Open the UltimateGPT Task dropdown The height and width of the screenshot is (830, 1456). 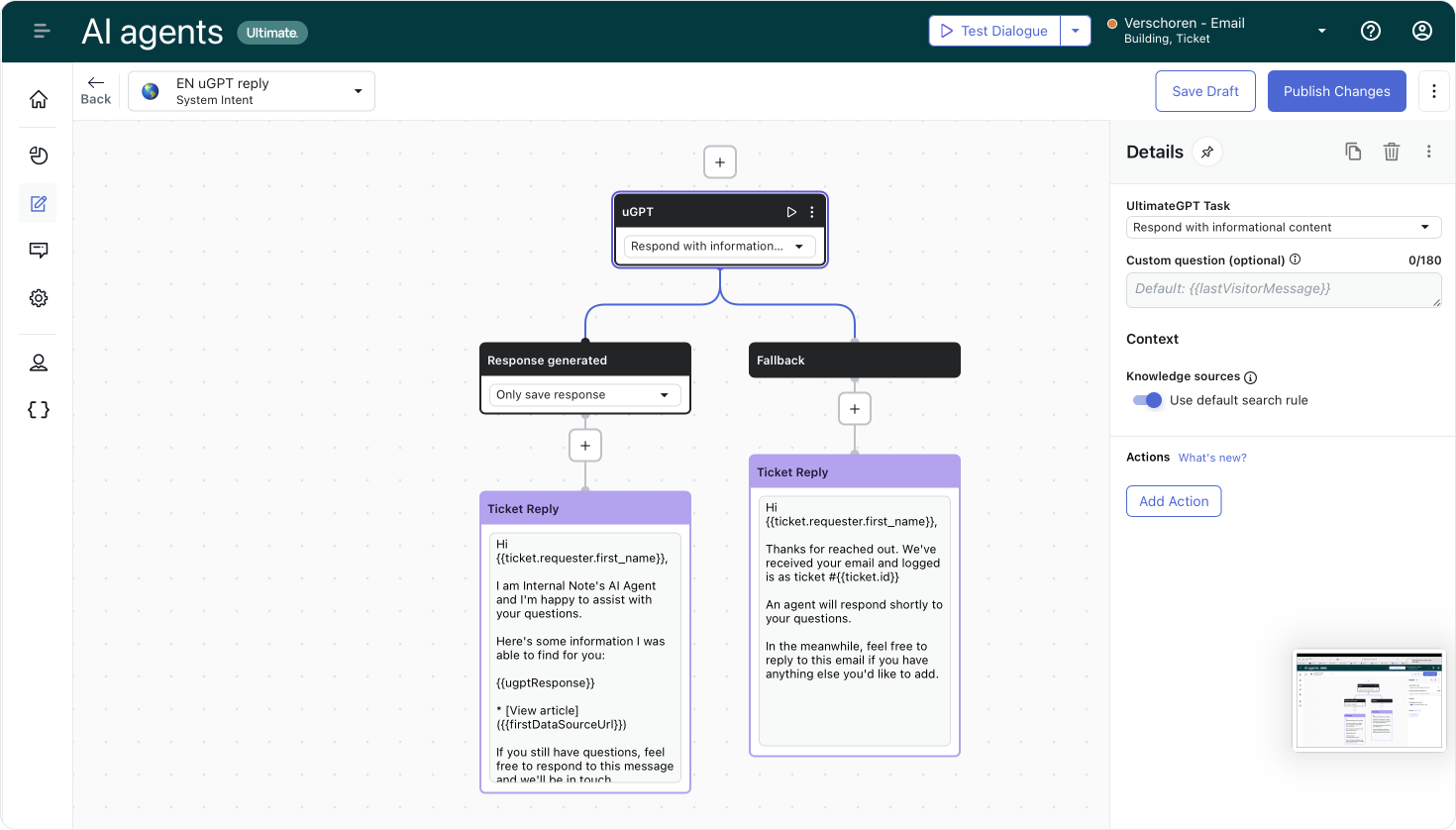(1284, 228)
